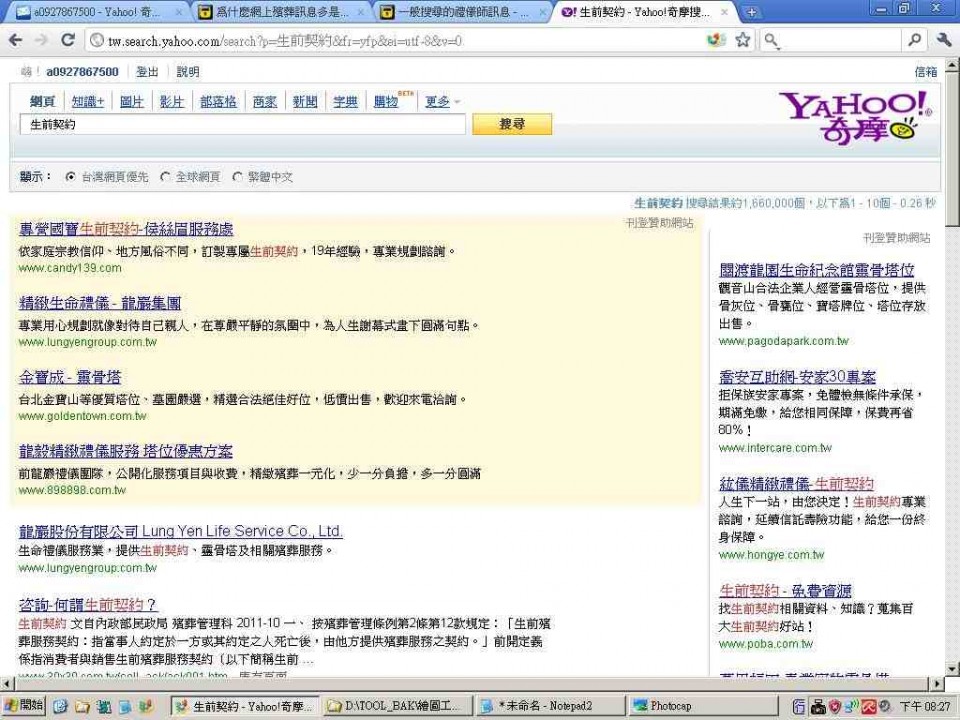Reload the page with the refresh icon
This screenshot has width=960, height=720.
pyautogui.click(x=68, y=40)
